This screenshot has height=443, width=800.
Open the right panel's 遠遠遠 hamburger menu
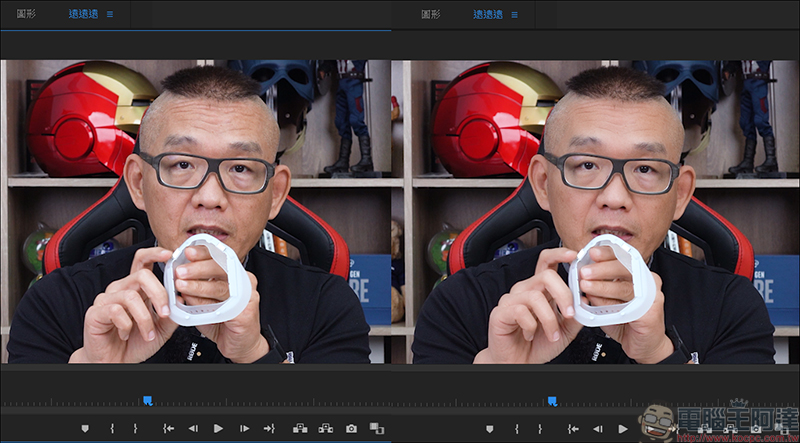tap(515, 14)
